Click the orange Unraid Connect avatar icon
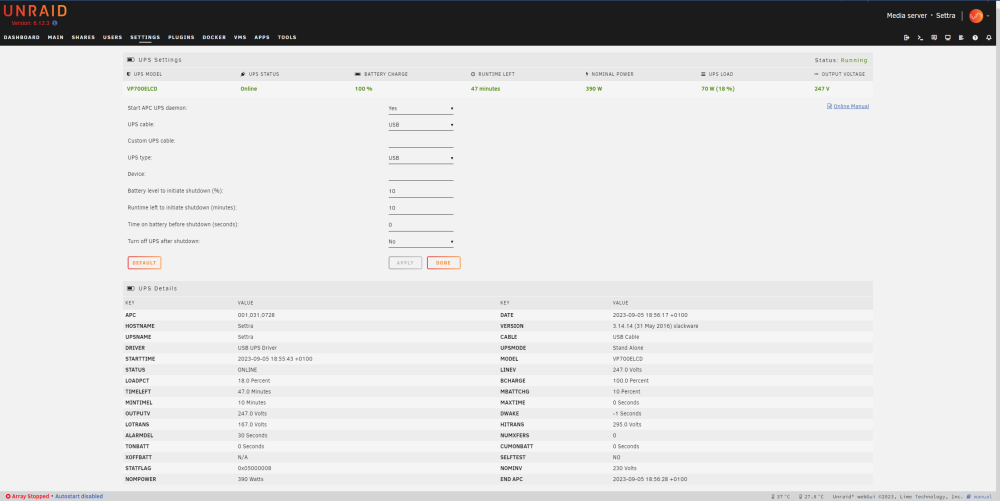The width and height of the screenshot is (1000, 501). tap(976, 16)
